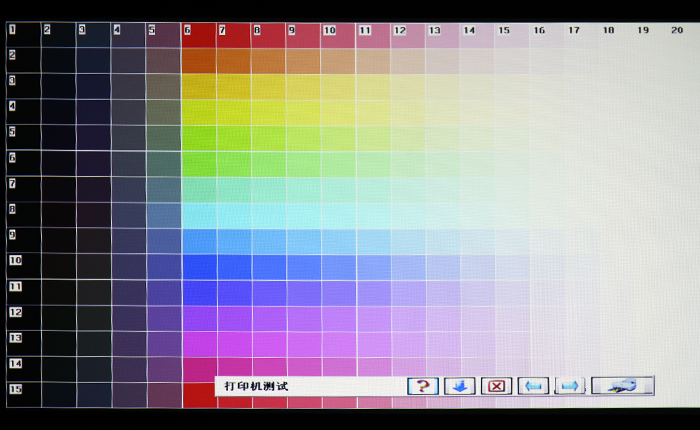Click the printer icon button
This screenshot has height=430, width=700.
tap(622, 386)
